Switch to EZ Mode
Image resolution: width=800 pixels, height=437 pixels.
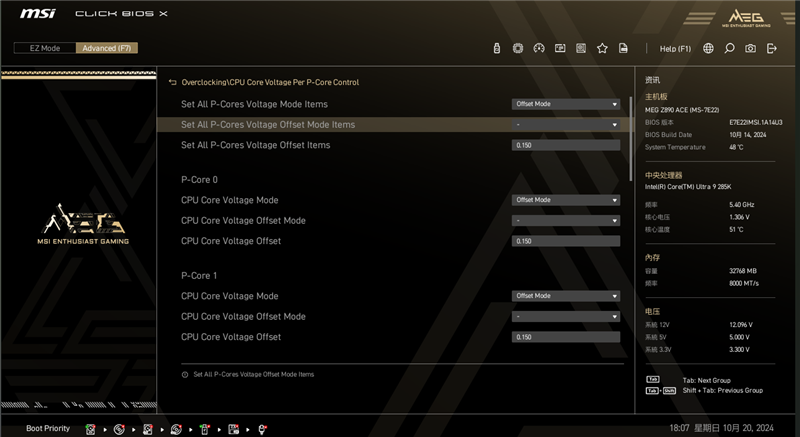(x=45, y=48)
